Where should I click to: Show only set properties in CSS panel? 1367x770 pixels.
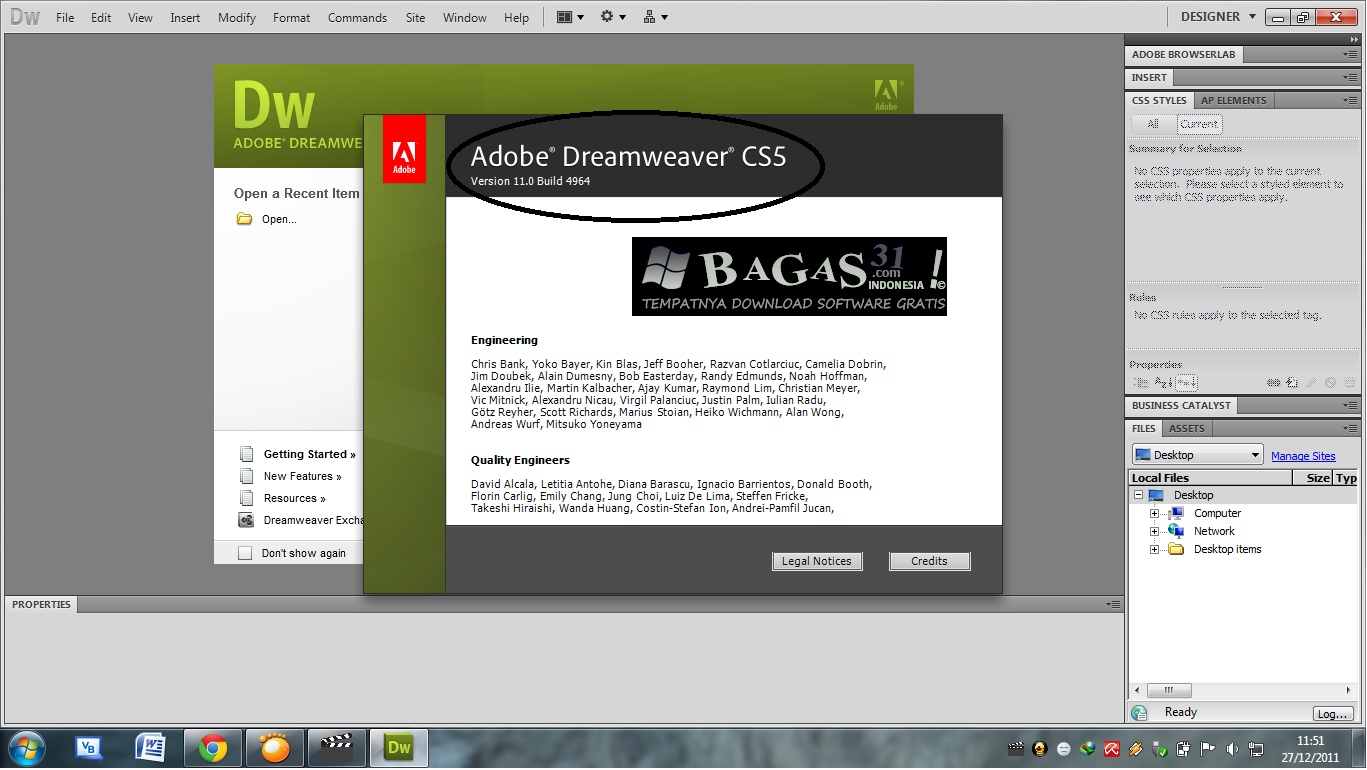coord(1186,383)
